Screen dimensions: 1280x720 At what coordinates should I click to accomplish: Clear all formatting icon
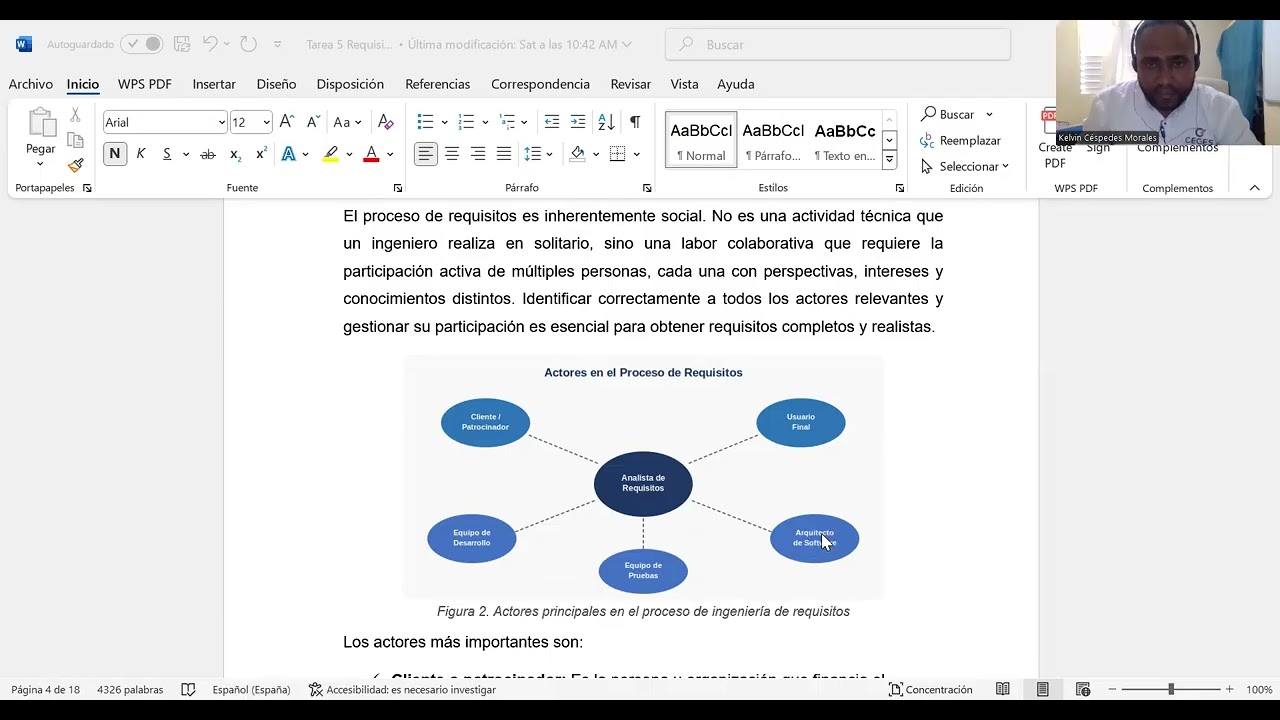coord(386,122)
